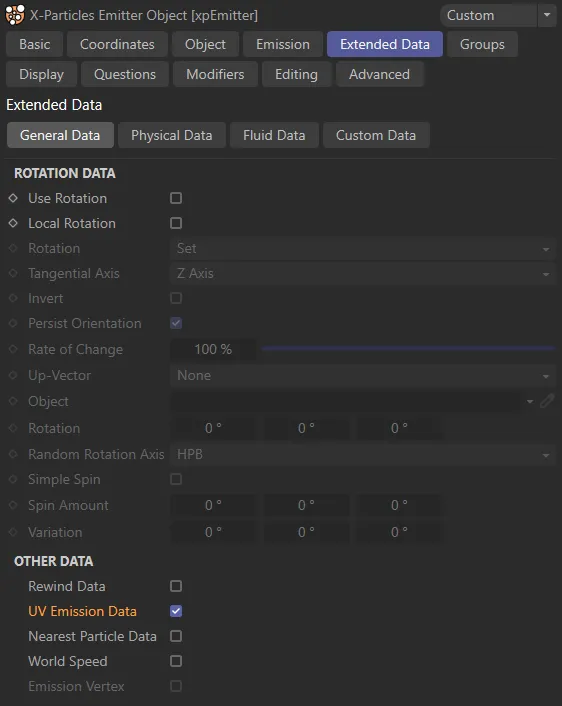Viewport: 562px width, 706px height.
Task: Open the Up-Vector dropdown showing None
Action: point(363,376)
